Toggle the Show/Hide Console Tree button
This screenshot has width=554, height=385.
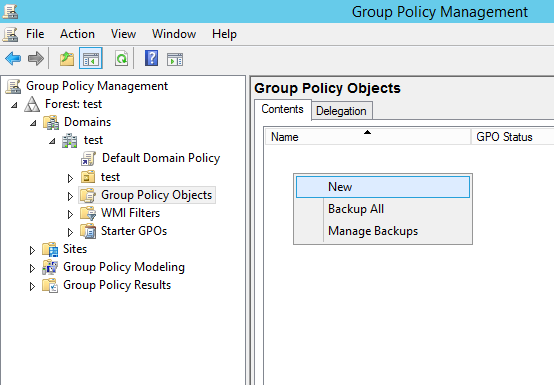[91, 58]
